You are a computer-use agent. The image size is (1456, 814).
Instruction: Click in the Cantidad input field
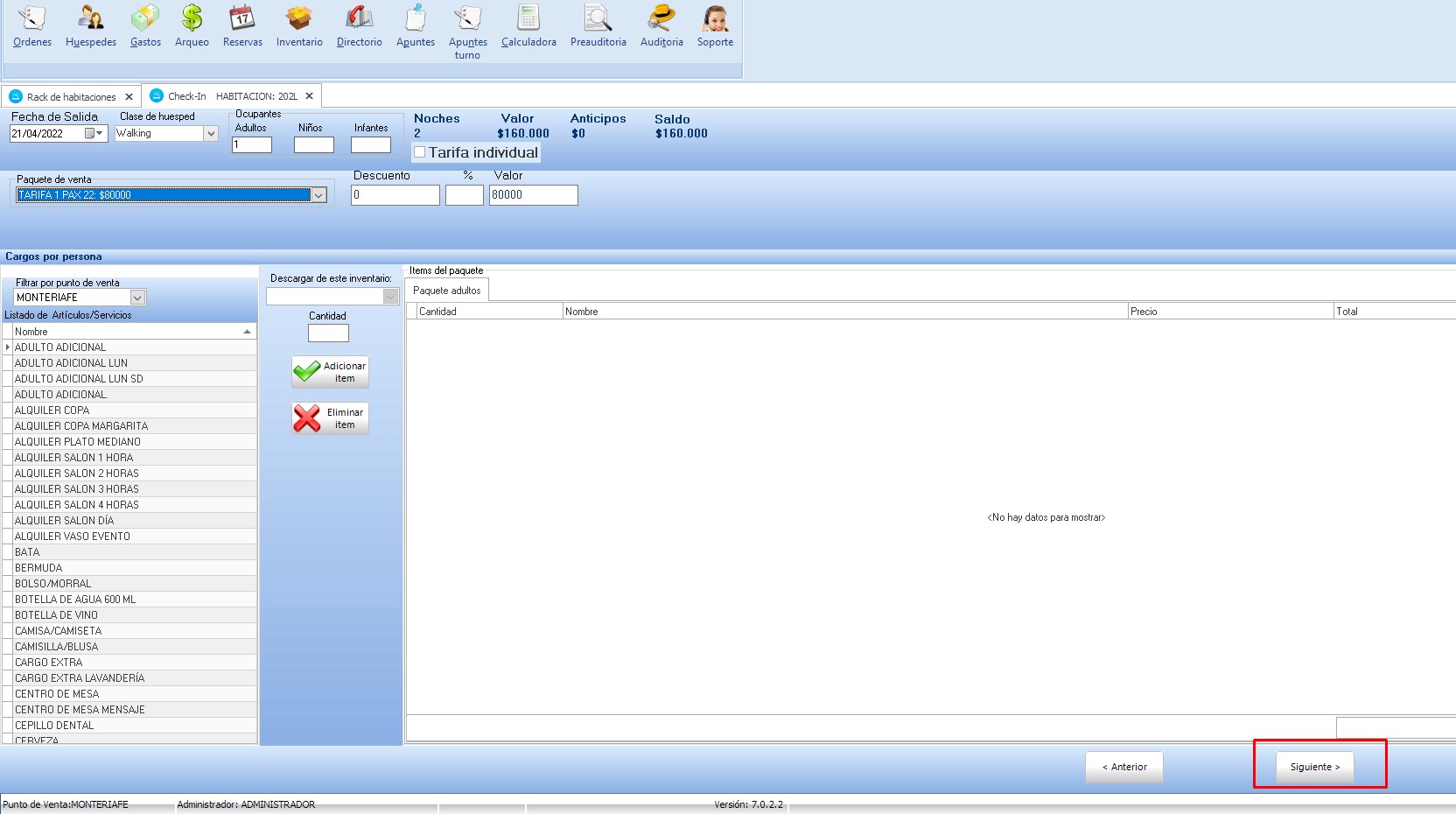pos(328,333)
